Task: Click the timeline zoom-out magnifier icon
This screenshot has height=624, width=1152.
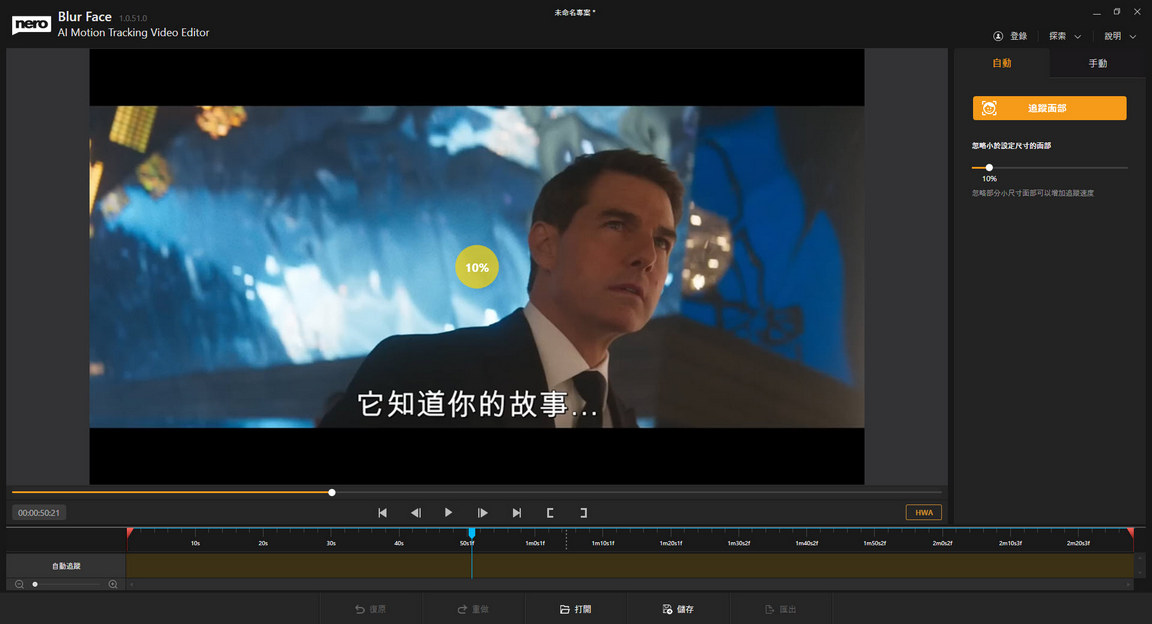Action: pyautogui.click(x=19, y=584)
